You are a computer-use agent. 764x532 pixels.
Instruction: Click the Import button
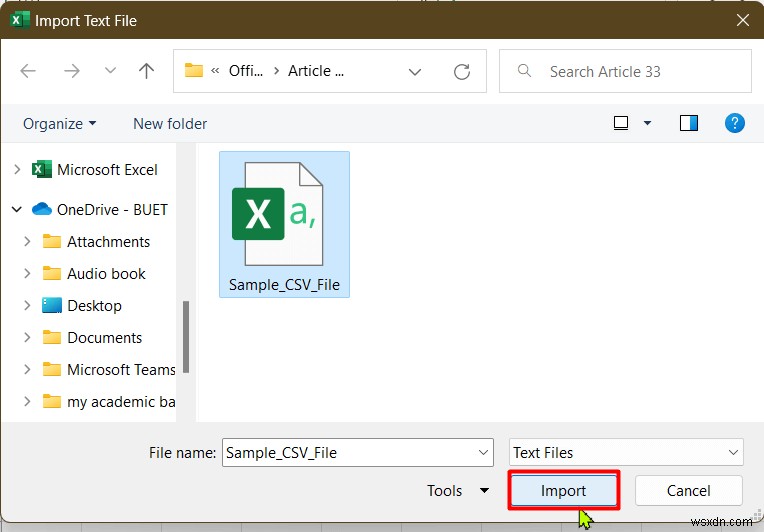(x=564, y=491)
